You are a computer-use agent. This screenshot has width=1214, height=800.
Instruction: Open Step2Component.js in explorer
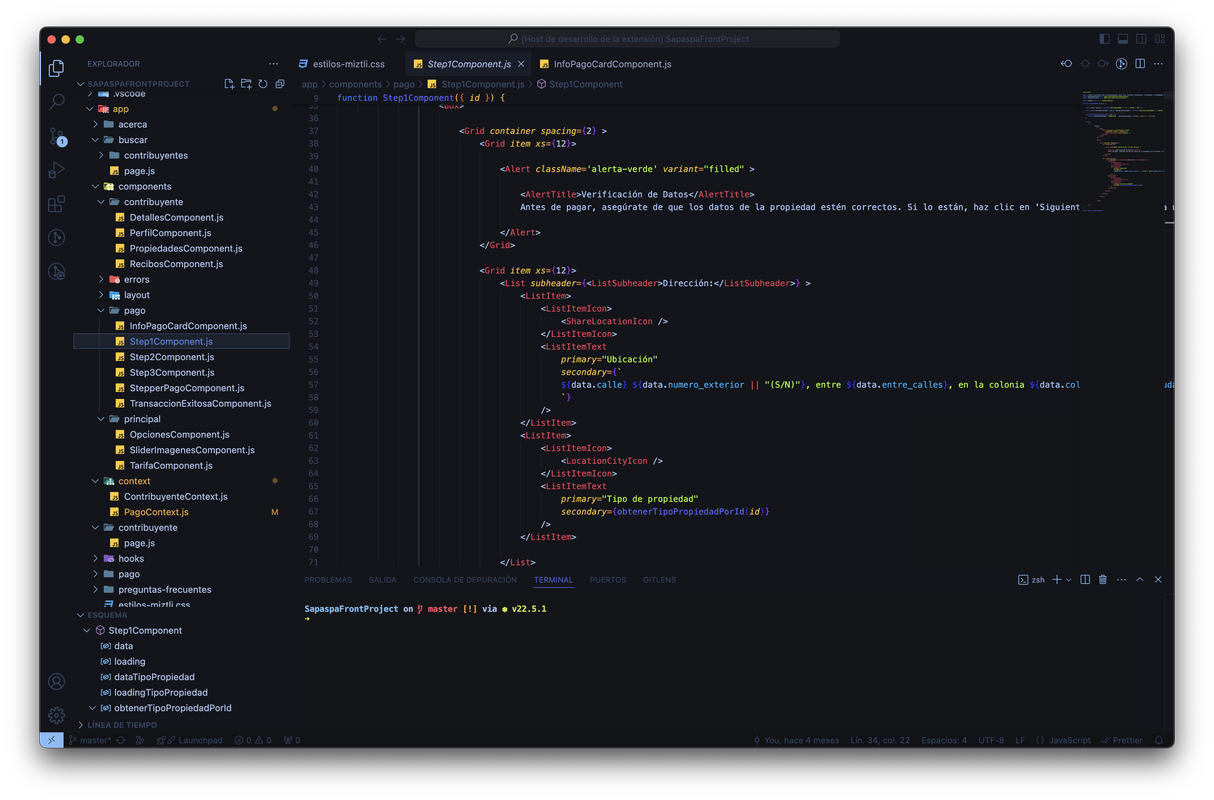[171, 357]
